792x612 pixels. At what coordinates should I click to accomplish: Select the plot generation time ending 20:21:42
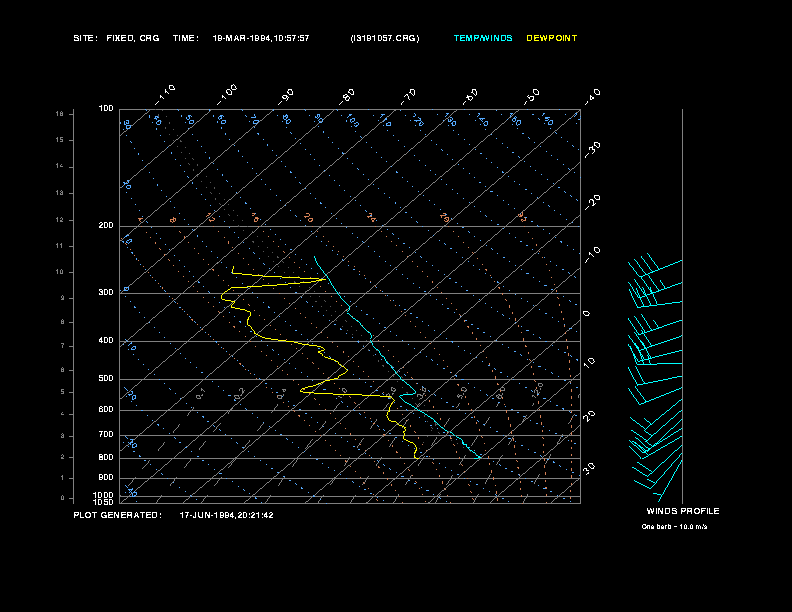(x=227, y=515)
